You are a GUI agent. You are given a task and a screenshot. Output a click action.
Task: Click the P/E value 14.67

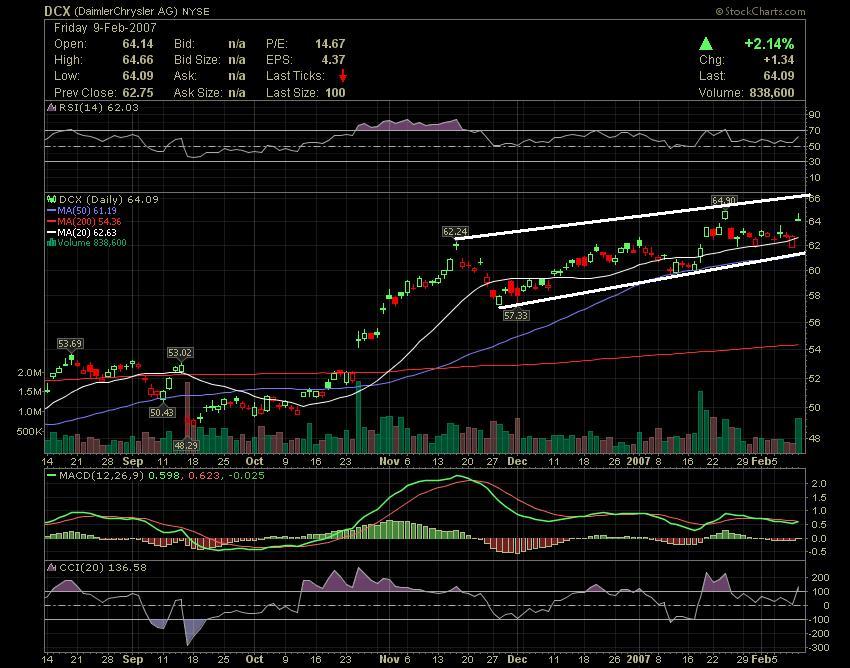pyautogui.click(x=330, y=43)
